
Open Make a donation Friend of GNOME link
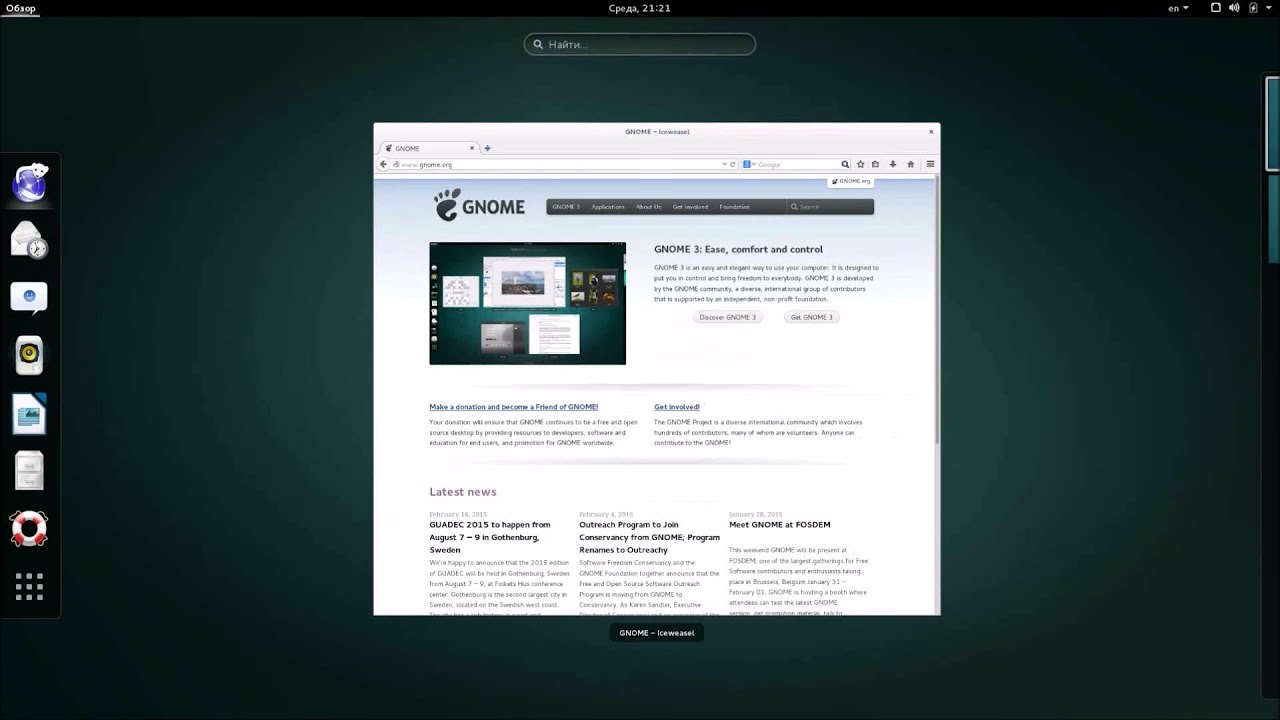[513, 407]
